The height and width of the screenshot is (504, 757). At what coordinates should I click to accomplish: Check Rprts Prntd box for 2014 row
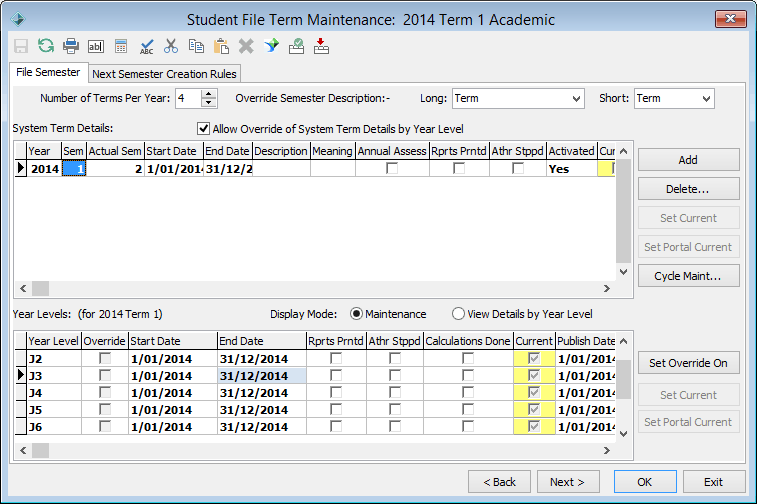pyautogui.click(x=459, y=168)
